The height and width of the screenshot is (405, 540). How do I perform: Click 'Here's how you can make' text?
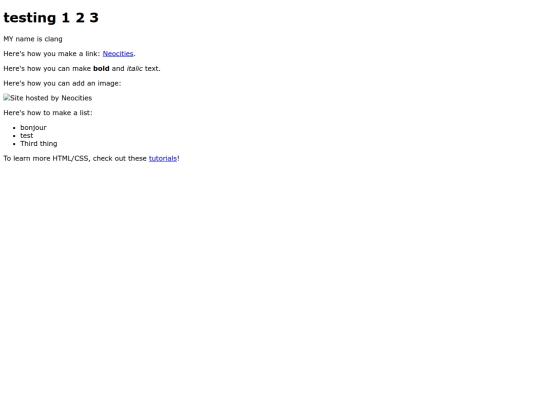(x=47, y=69)
